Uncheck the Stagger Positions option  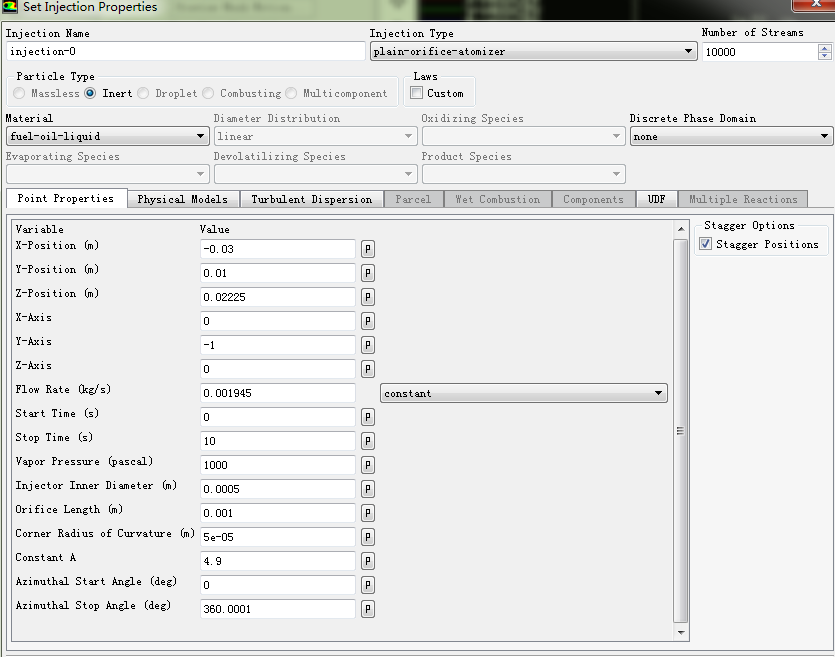point(706,244)
